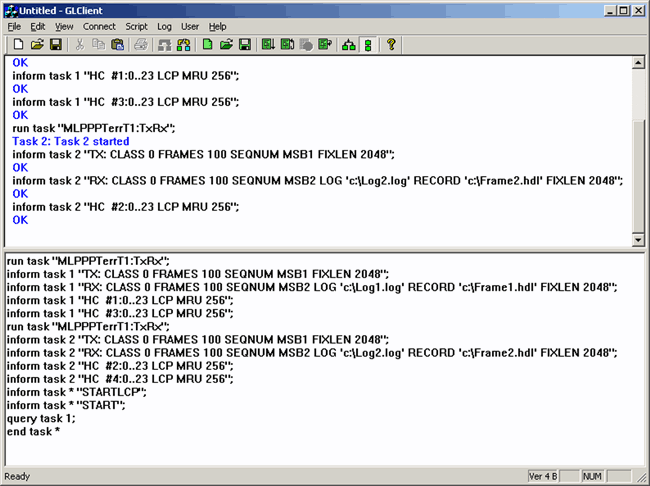Click the Cut scissors icon
This screenshot has height=486, width=650.
click(80, 44)
